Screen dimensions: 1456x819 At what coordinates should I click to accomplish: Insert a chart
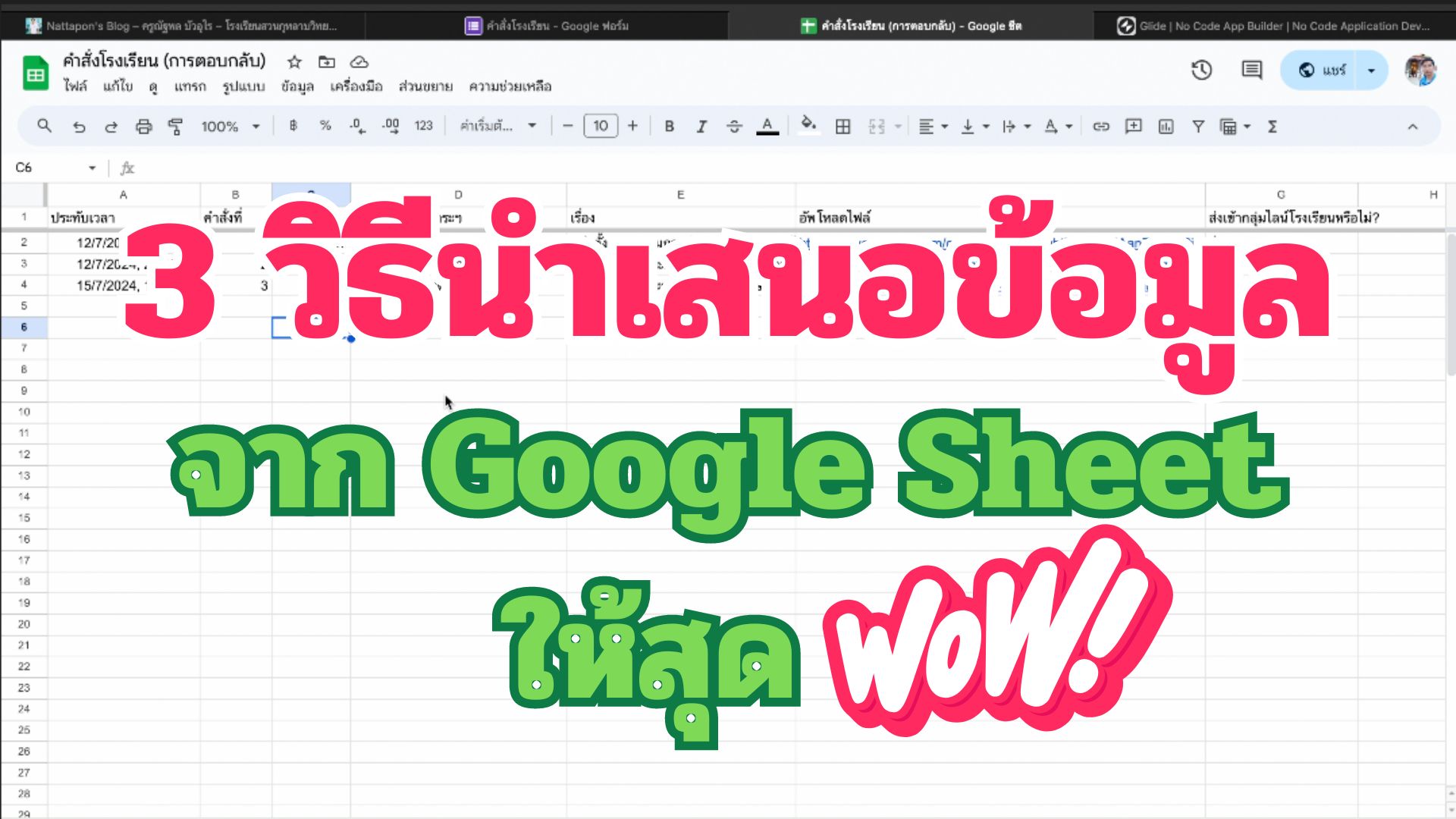click(x=1166, y=127)
